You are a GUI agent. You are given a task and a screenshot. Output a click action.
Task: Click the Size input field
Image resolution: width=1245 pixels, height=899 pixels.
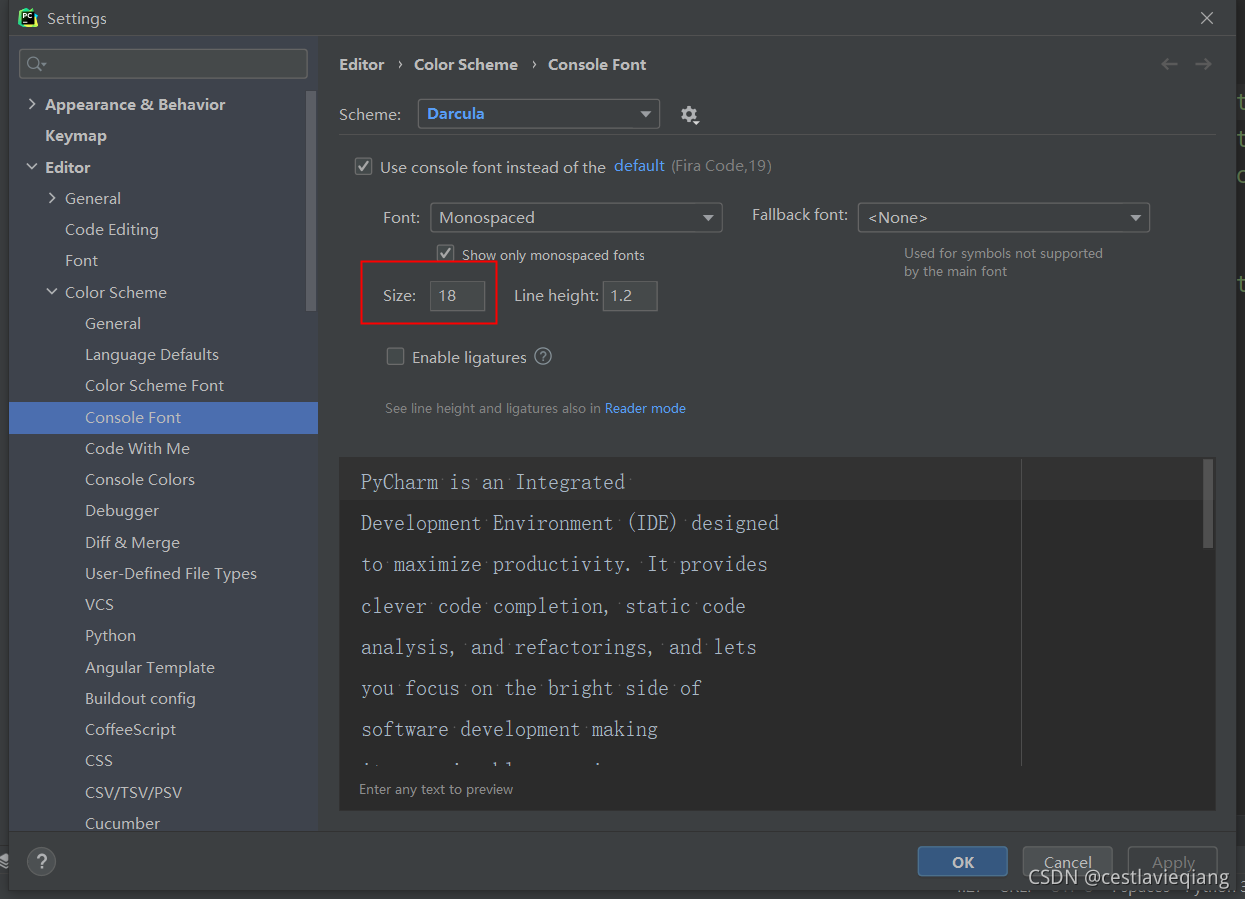(457, 295)
